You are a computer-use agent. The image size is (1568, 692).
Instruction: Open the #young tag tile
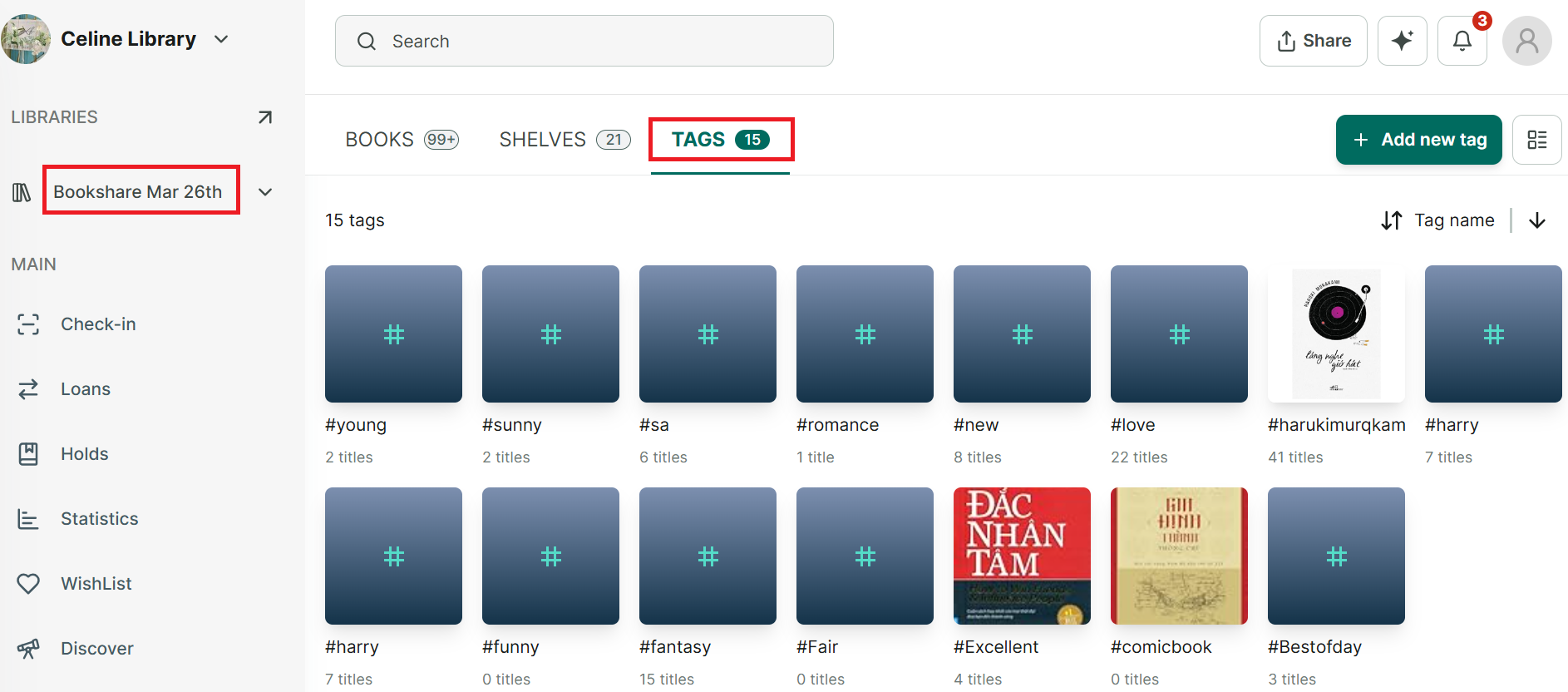[x=393, y=334]
